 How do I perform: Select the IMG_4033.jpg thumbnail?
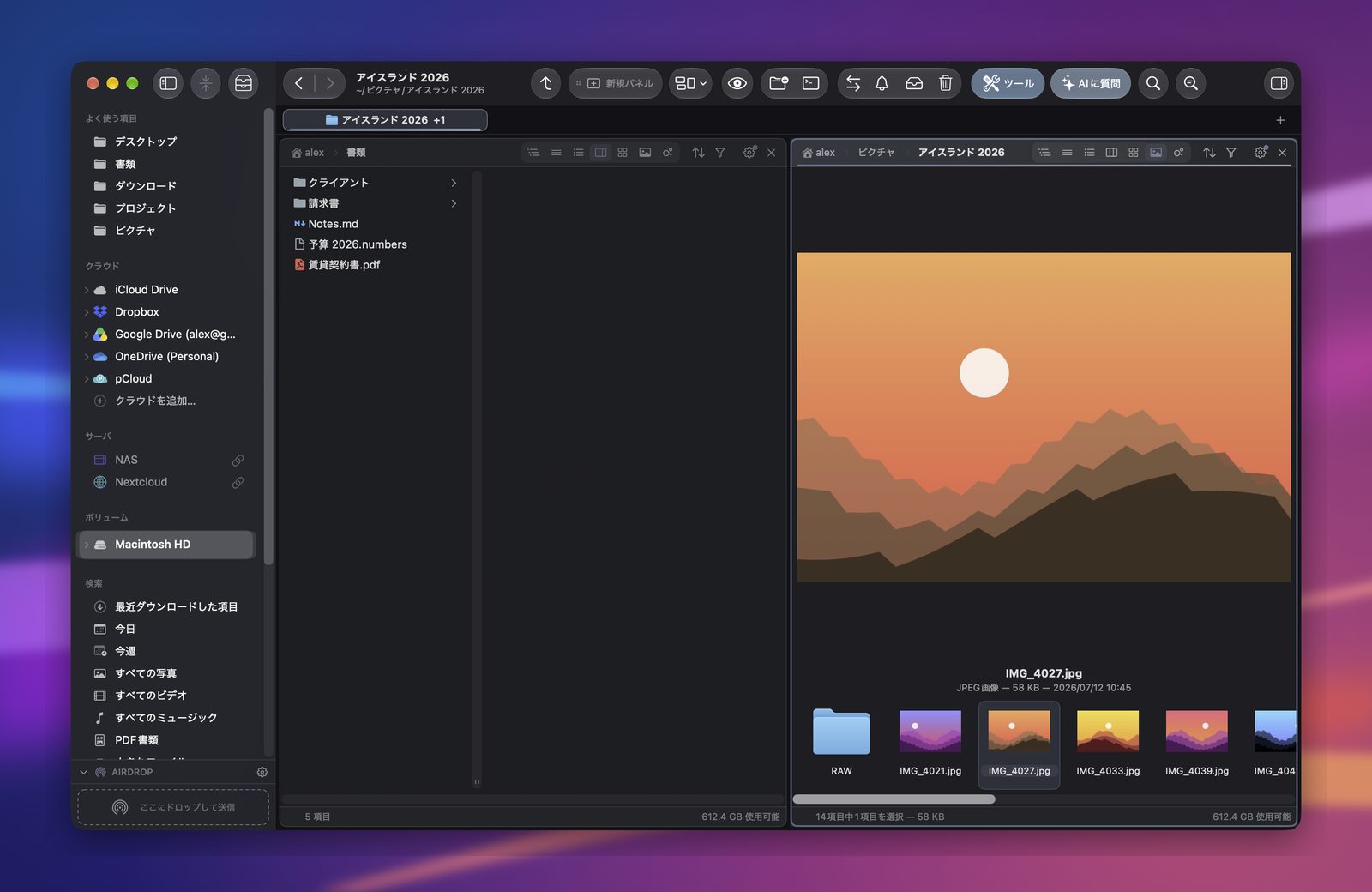click(1108, 744)
